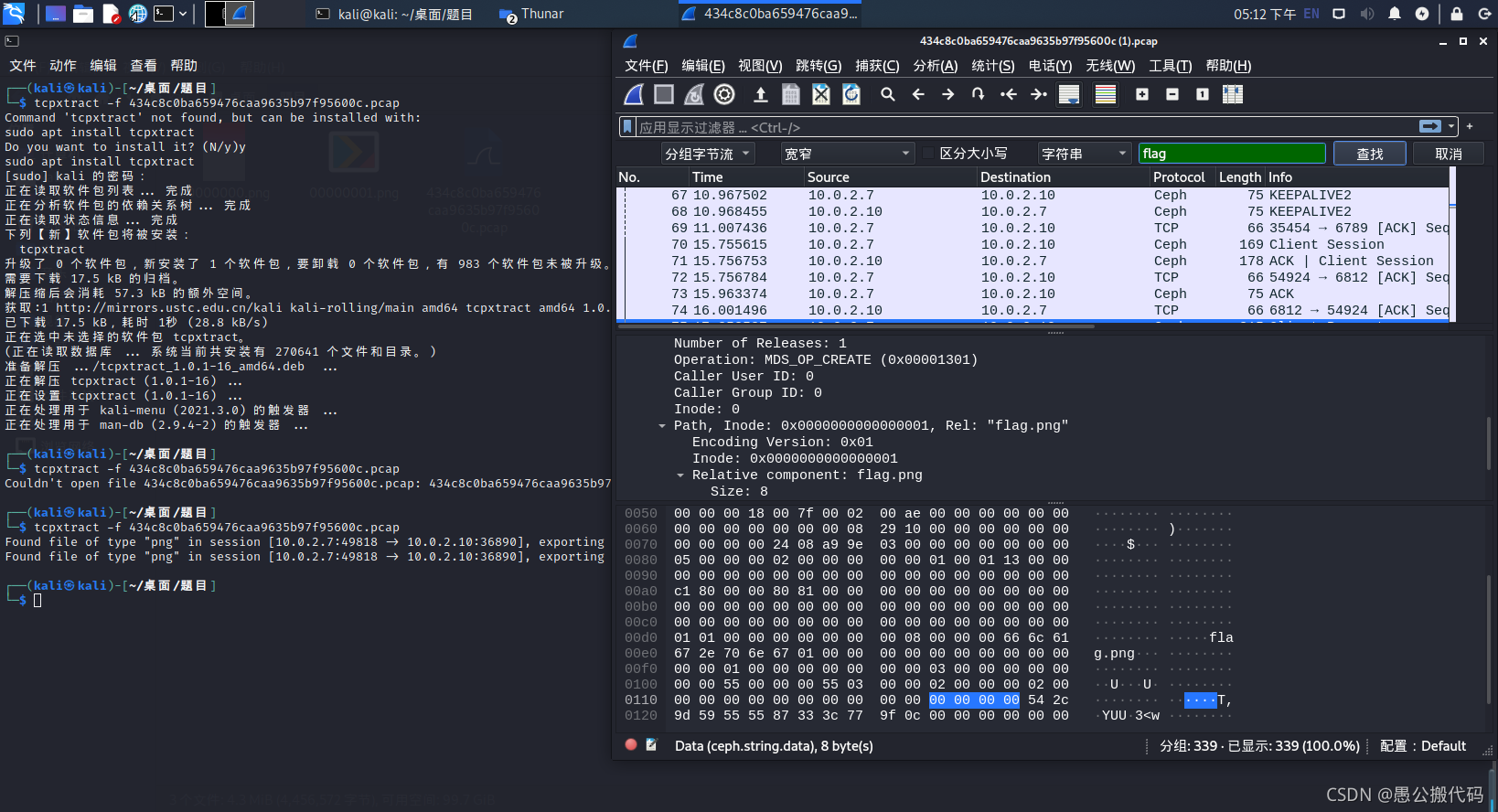The height and width of the screenshot is (812, 1498).
Task: Collapse Relative component: flag.png node
Action: click(680, 475)
